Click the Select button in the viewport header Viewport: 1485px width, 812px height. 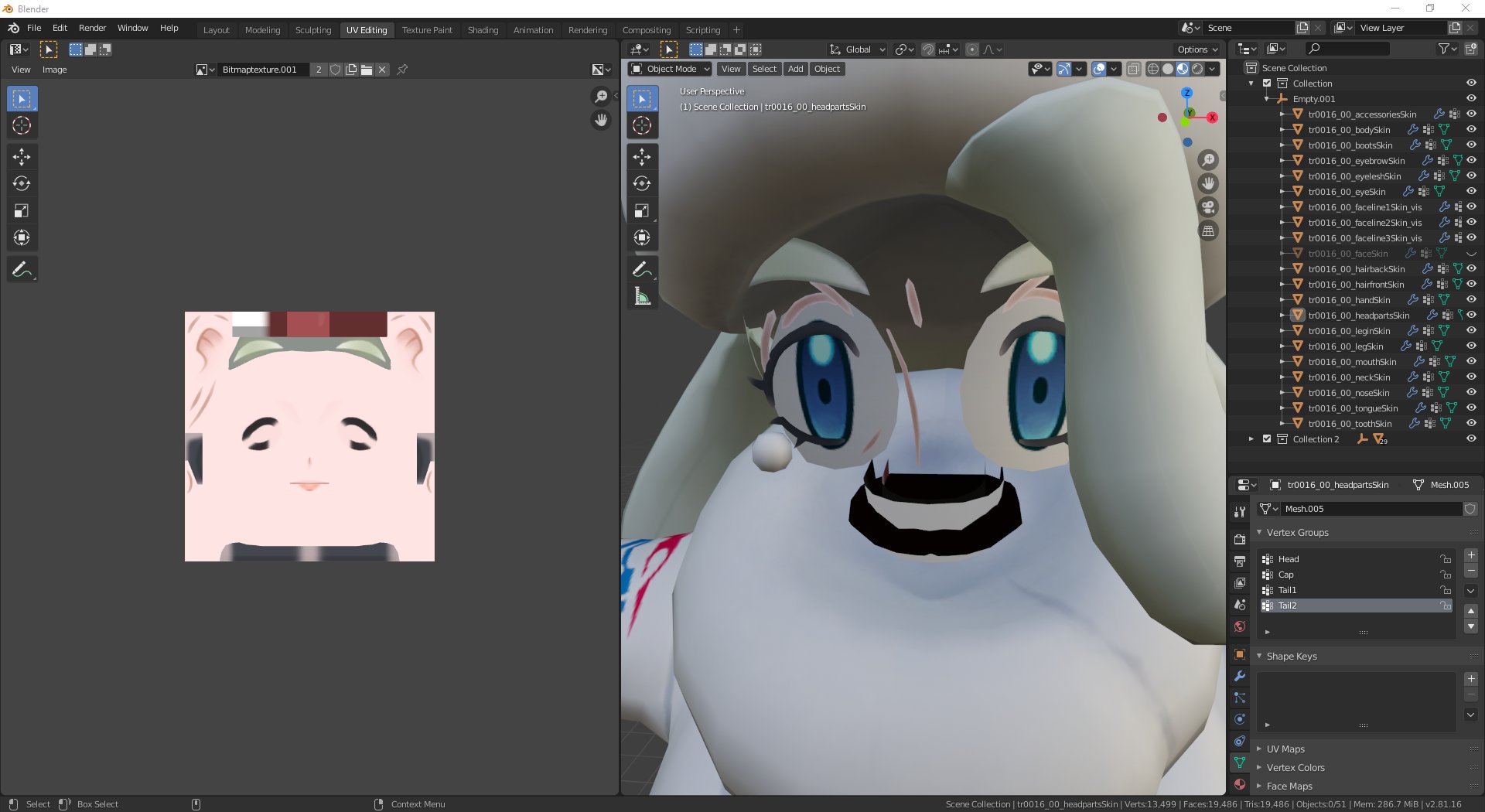click(764, 69)
